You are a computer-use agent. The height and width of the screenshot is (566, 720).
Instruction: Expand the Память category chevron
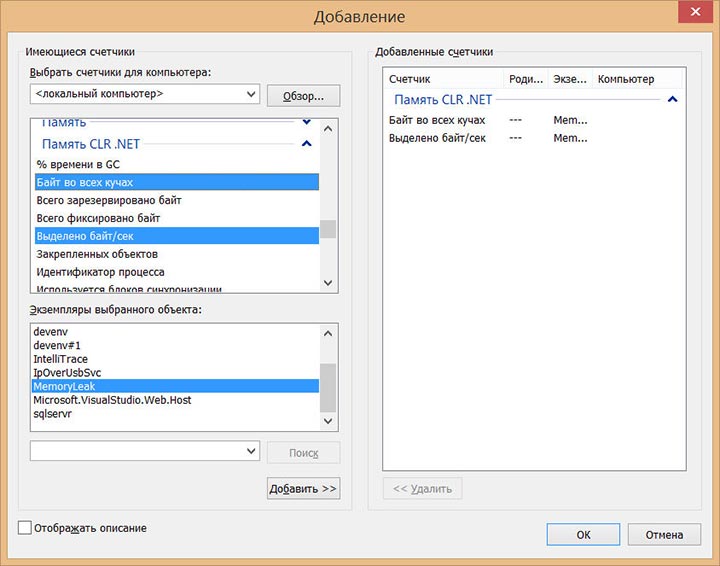(x=306, y=122)
